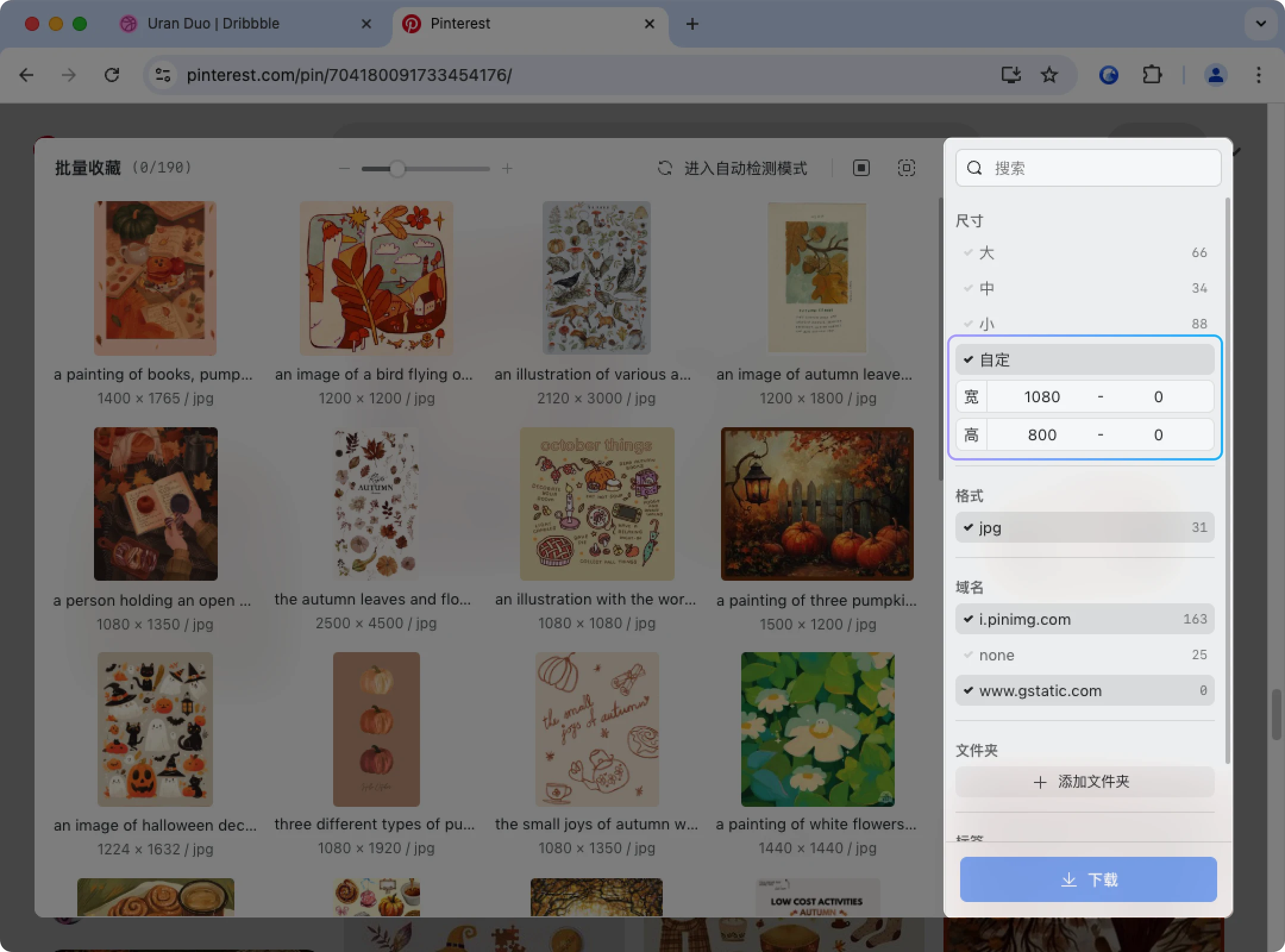Click the refresh icon beside auto-detect mode
Screen dimensions: 1285x952
click(665, 168)
